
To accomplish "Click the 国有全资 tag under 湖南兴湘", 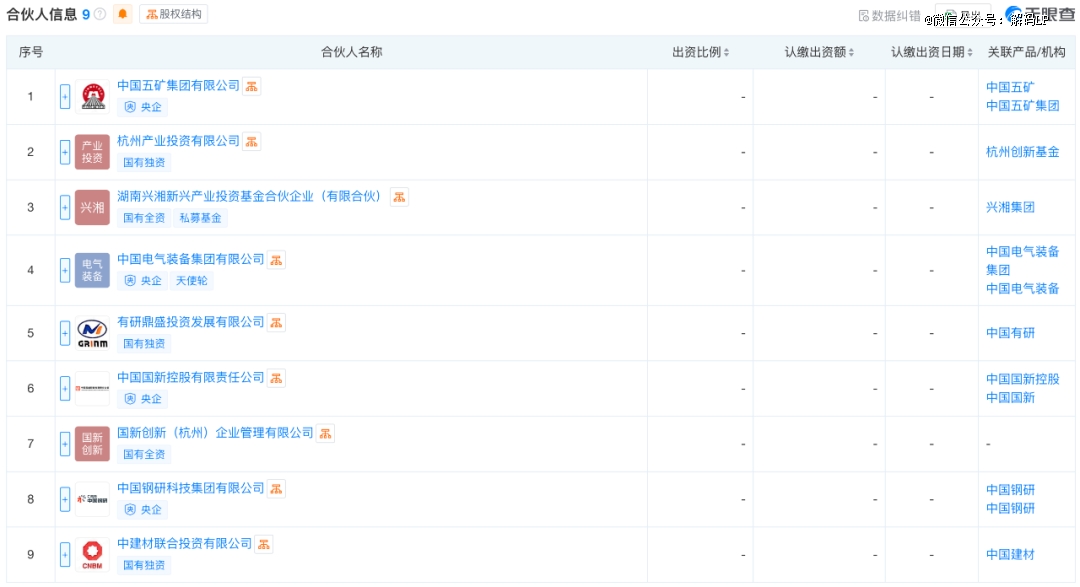I will pyautogui.click(x=144, y=218).
